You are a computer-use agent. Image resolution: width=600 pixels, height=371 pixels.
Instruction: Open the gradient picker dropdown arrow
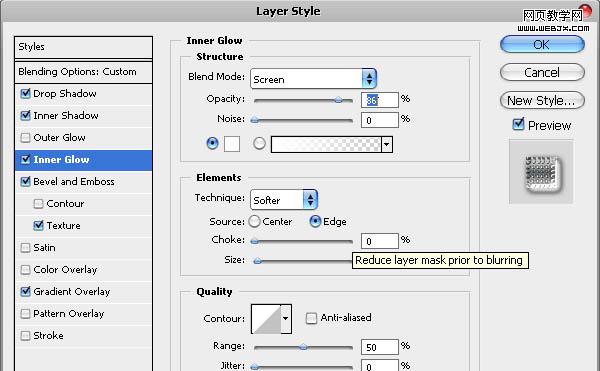[x=387, y=145]
